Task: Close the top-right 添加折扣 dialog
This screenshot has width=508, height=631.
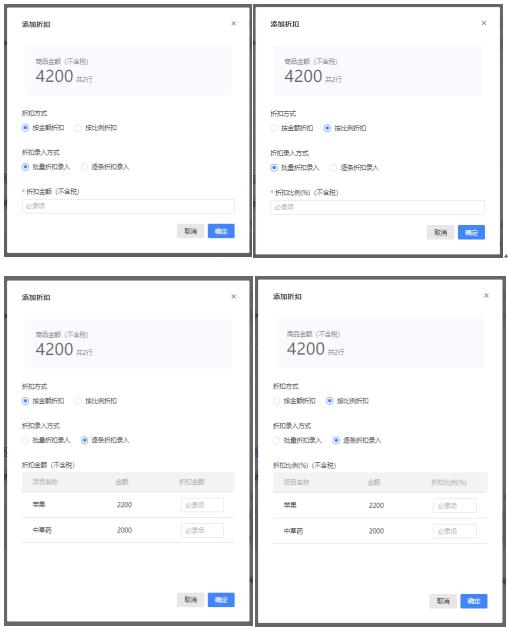Action: coord(484,23)
